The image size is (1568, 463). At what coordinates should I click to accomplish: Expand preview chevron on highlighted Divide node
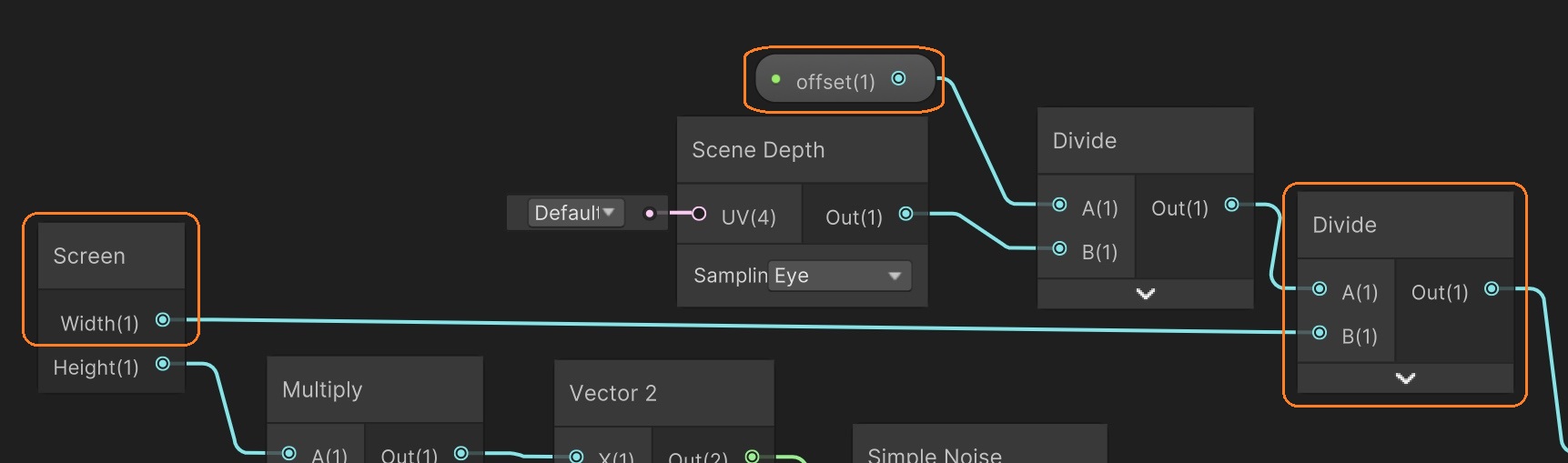tap(1405, 378)
